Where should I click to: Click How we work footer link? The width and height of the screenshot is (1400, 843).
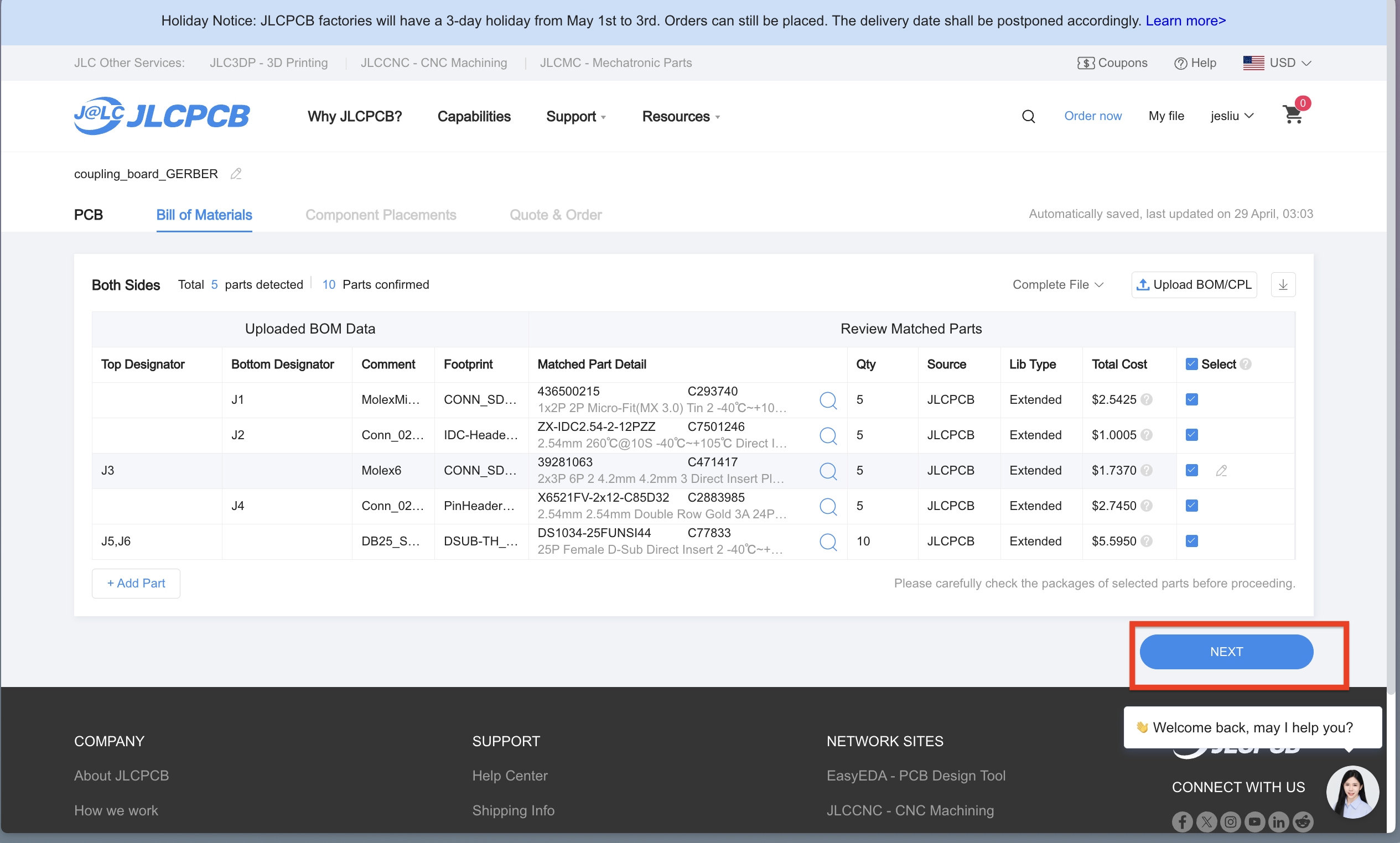116,810
